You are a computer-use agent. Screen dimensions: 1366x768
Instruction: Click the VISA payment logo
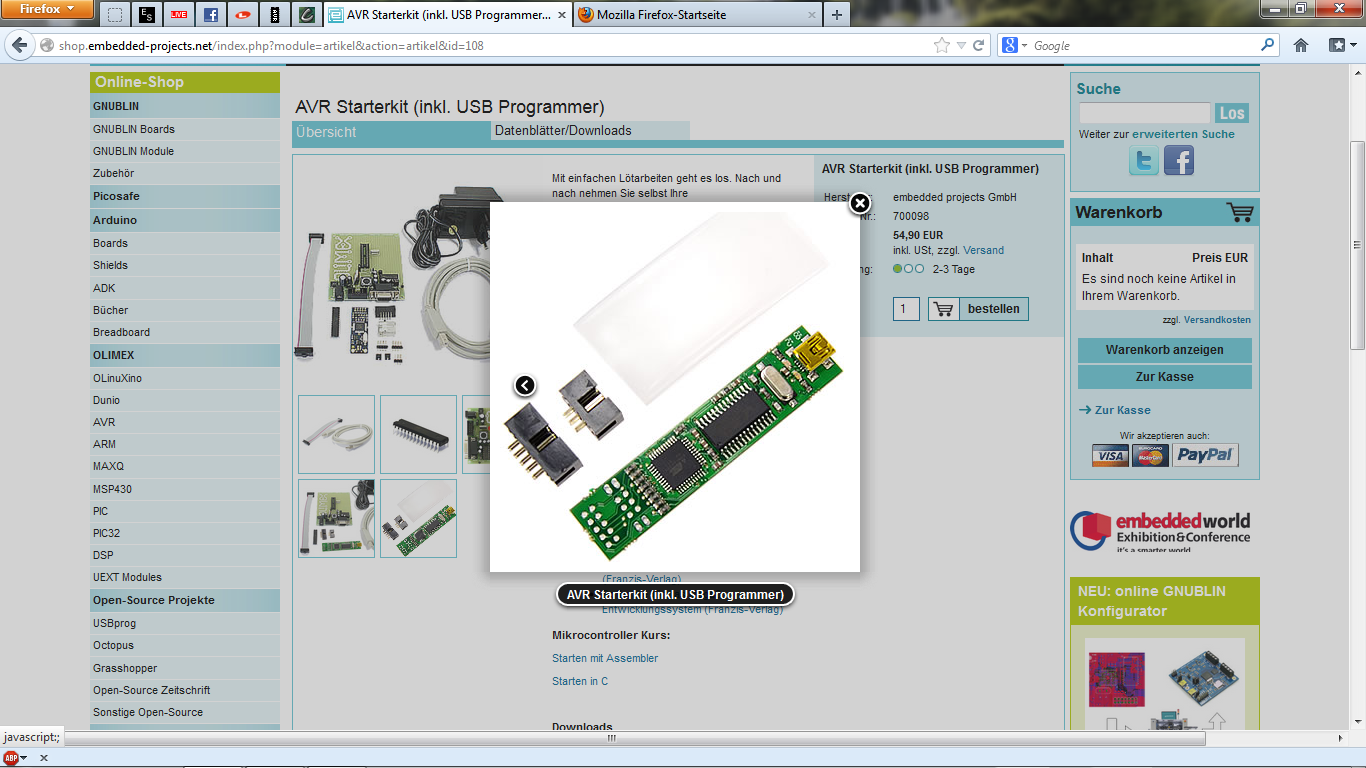coord(1110,456)
